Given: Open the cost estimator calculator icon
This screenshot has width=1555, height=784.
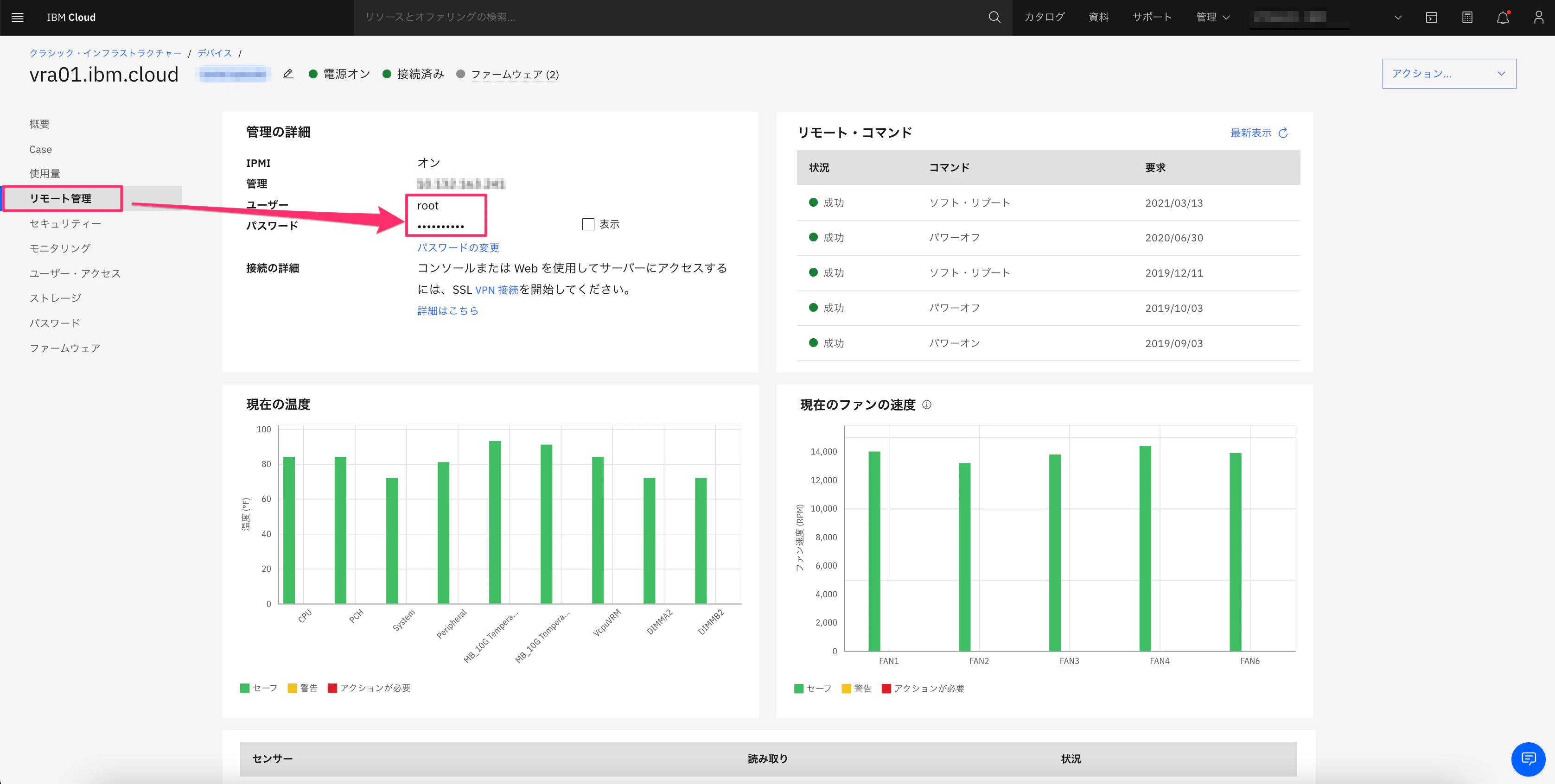Looking at the screenshot, I should 1467,18.
